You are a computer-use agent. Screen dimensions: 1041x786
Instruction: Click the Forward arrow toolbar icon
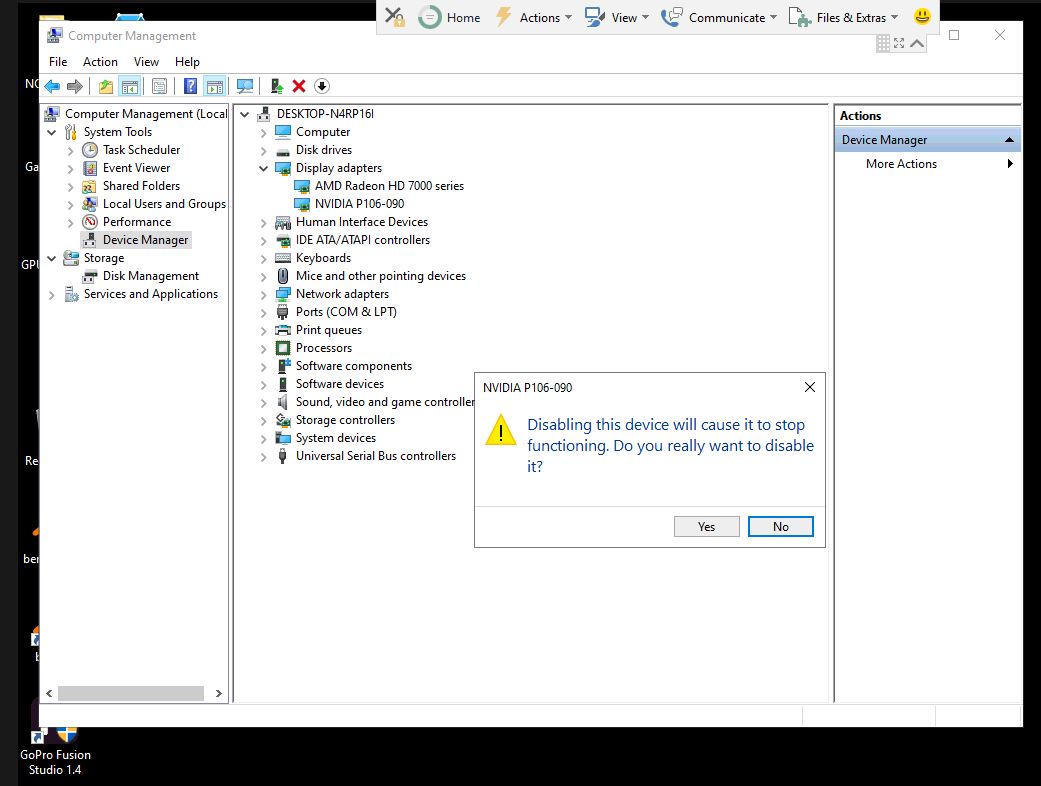pyautogui.click(x=75, y=86)
